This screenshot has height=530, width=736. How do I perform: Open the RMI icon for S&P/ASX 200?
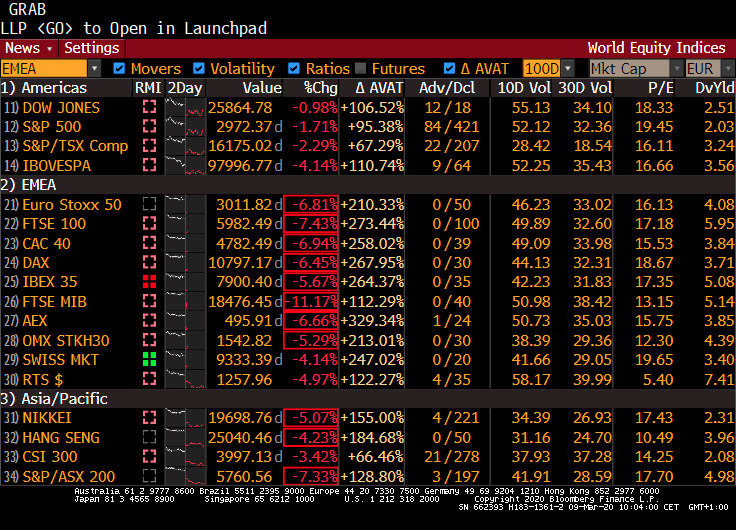click(x=149, y=476)
